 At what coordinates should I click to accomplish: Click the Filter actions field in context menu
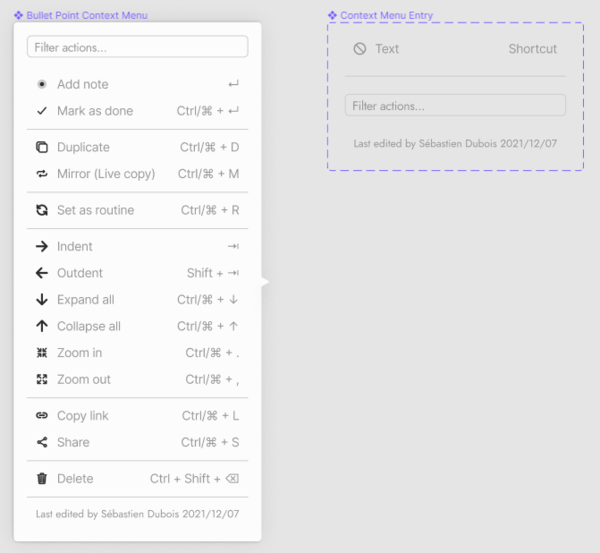tap(137, 47)
